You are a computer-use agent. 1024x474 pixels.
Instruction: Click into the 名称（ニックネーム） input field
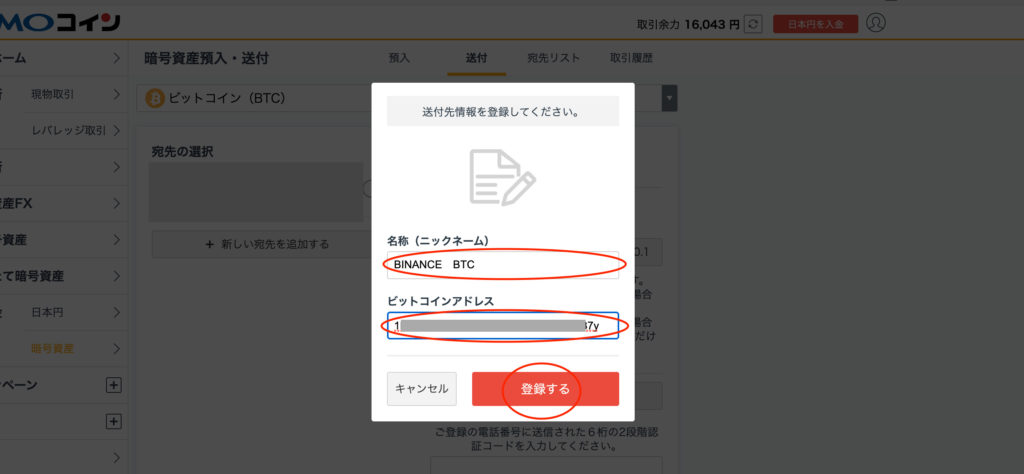(503, 265)
